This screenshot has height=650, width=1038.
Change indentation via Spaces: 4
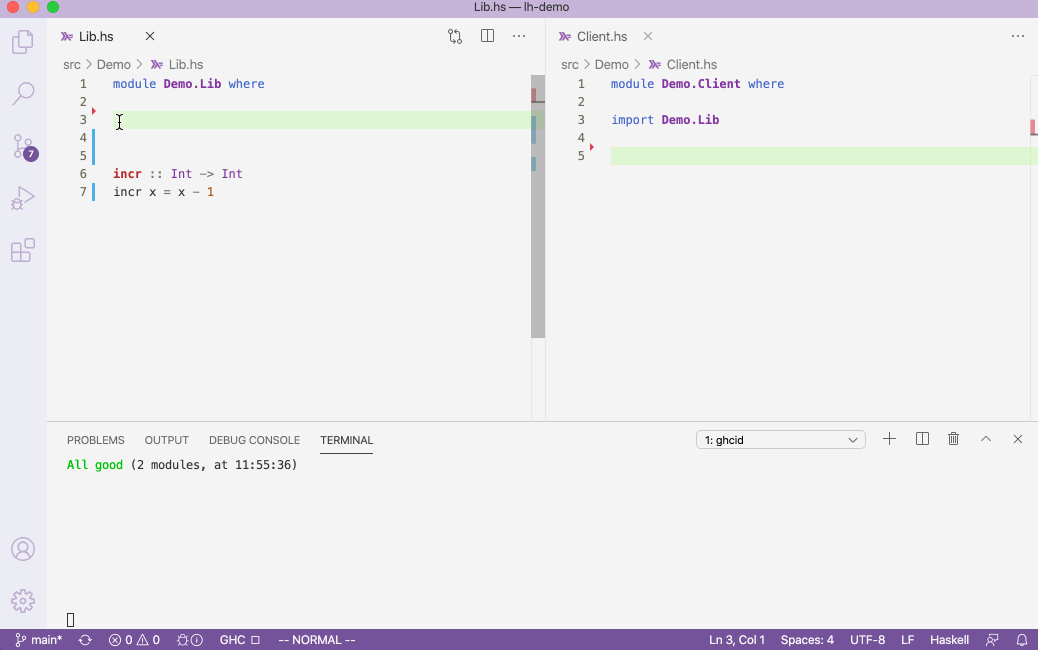click(x=807, y=640)
